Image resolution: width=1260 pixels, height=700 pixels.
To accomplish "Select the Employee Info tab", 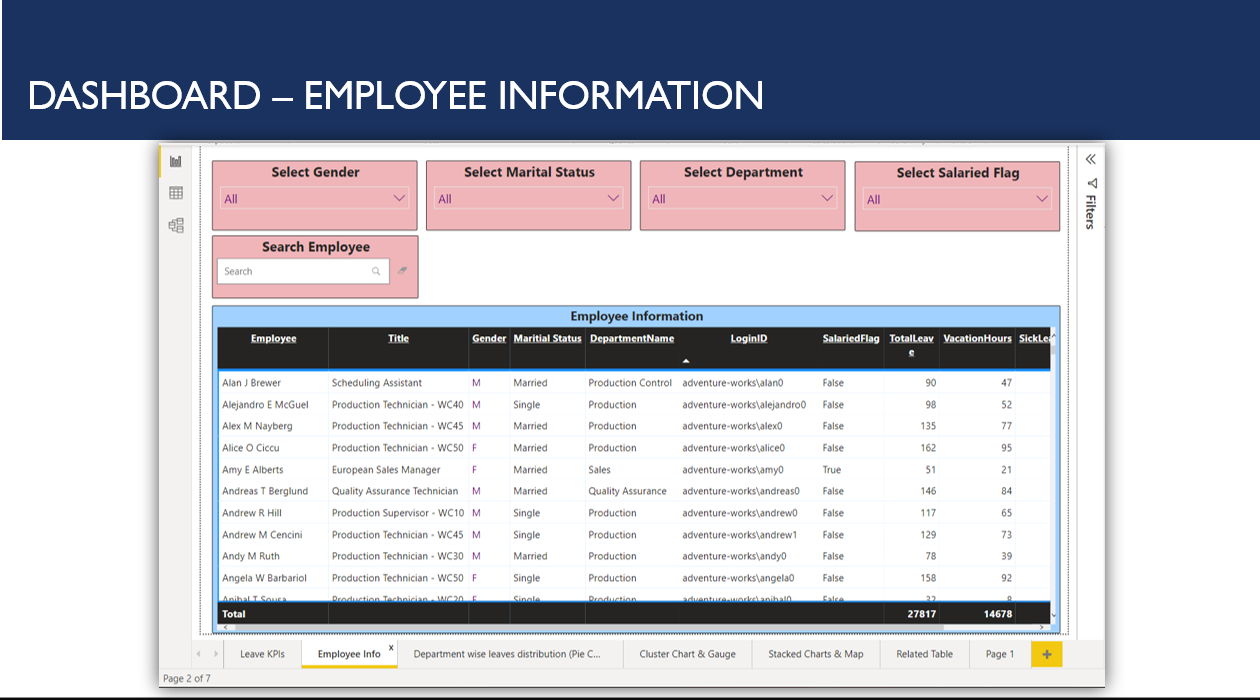I will (x=349, y=654).
